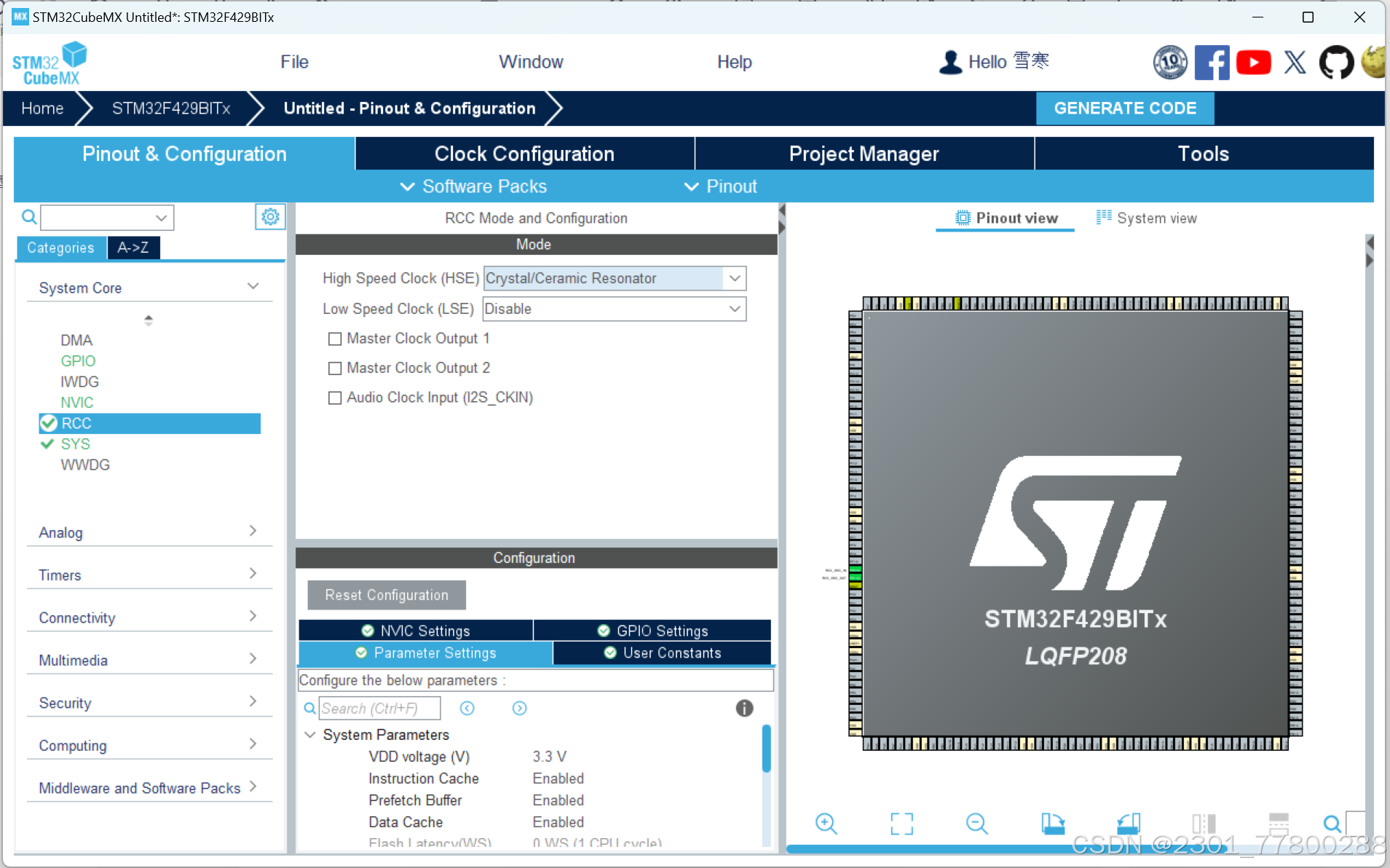Image resolution: width=1390 pixels, height=868 pixels.
Task: Fit the chip to the view area
Action: click(901, 824)
